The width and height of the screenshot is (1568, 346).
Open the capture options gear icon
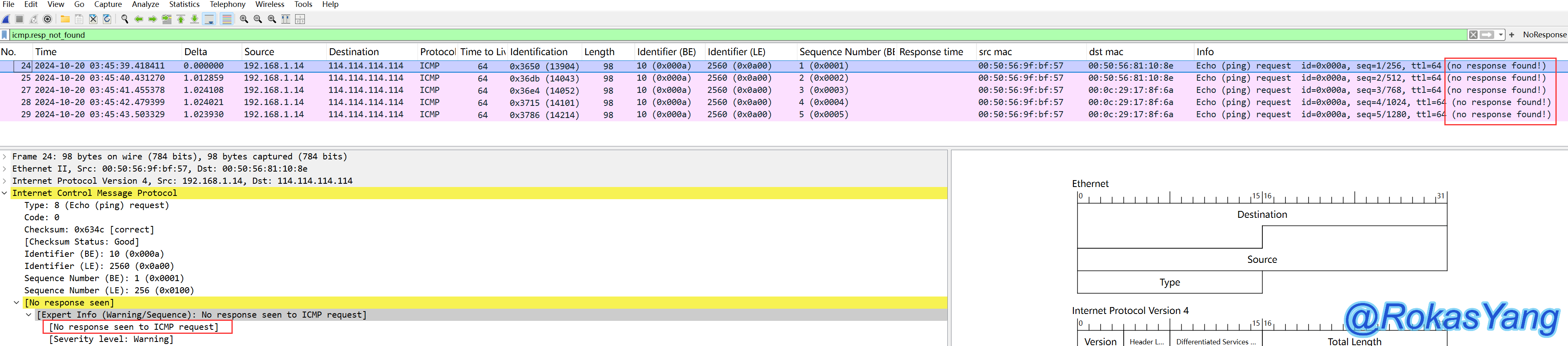point(47,19)
